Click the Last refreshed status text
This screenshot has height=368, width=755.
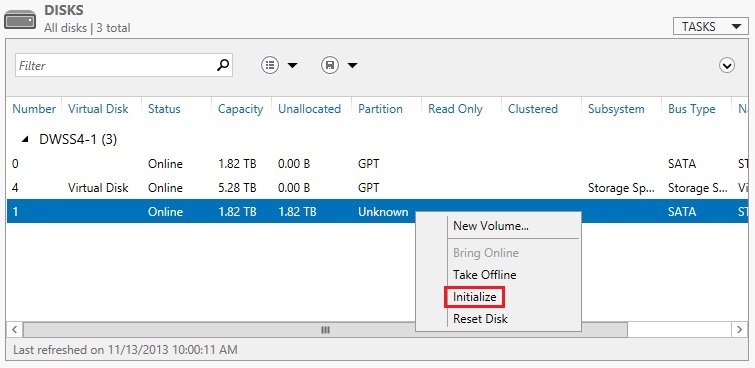coord(125,350)
